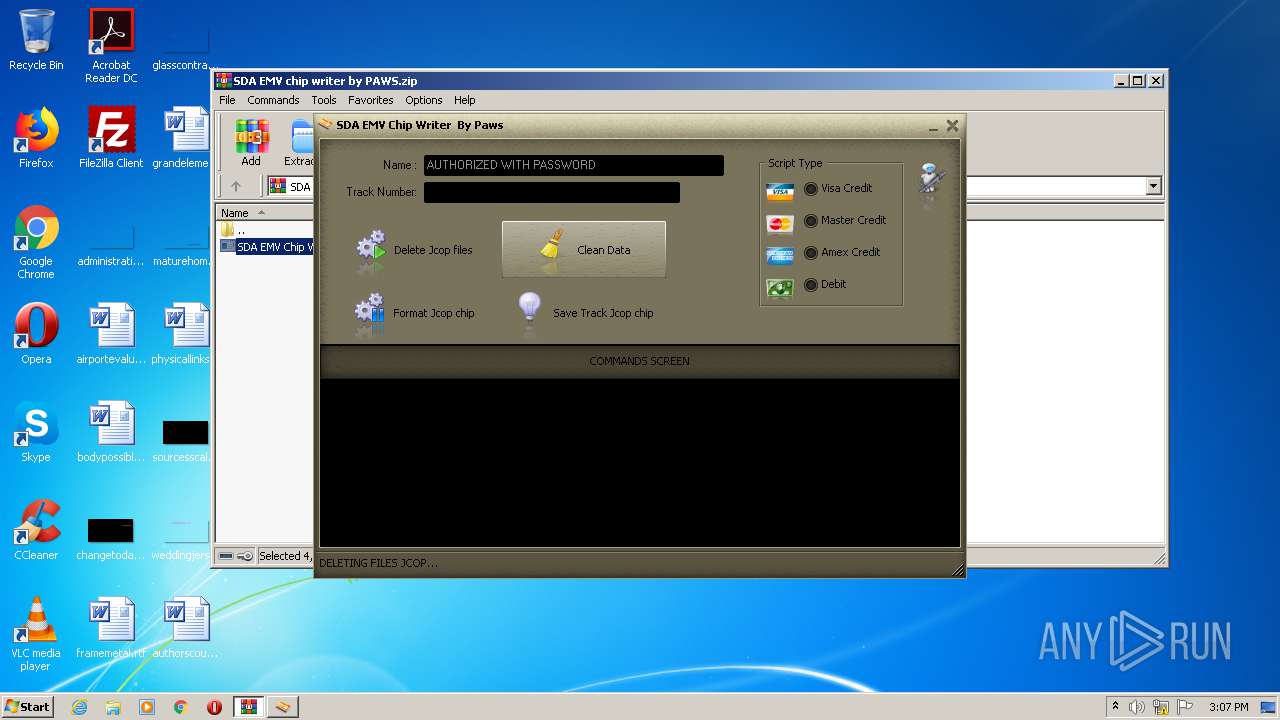The height and width of the screenshot is (720, 1280).
Task: Click the MasterCard logo icon
Action: (x=779, y=223)
